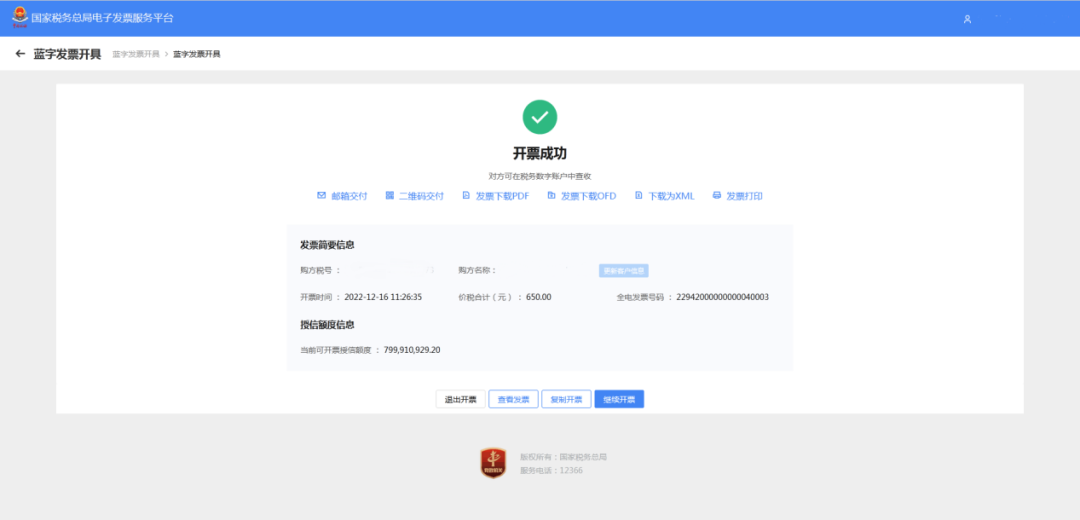Screen dimensions: 1080x520
Task: Click the 退出开票 button
Action: pyautogui.click(x=461, y=399)
